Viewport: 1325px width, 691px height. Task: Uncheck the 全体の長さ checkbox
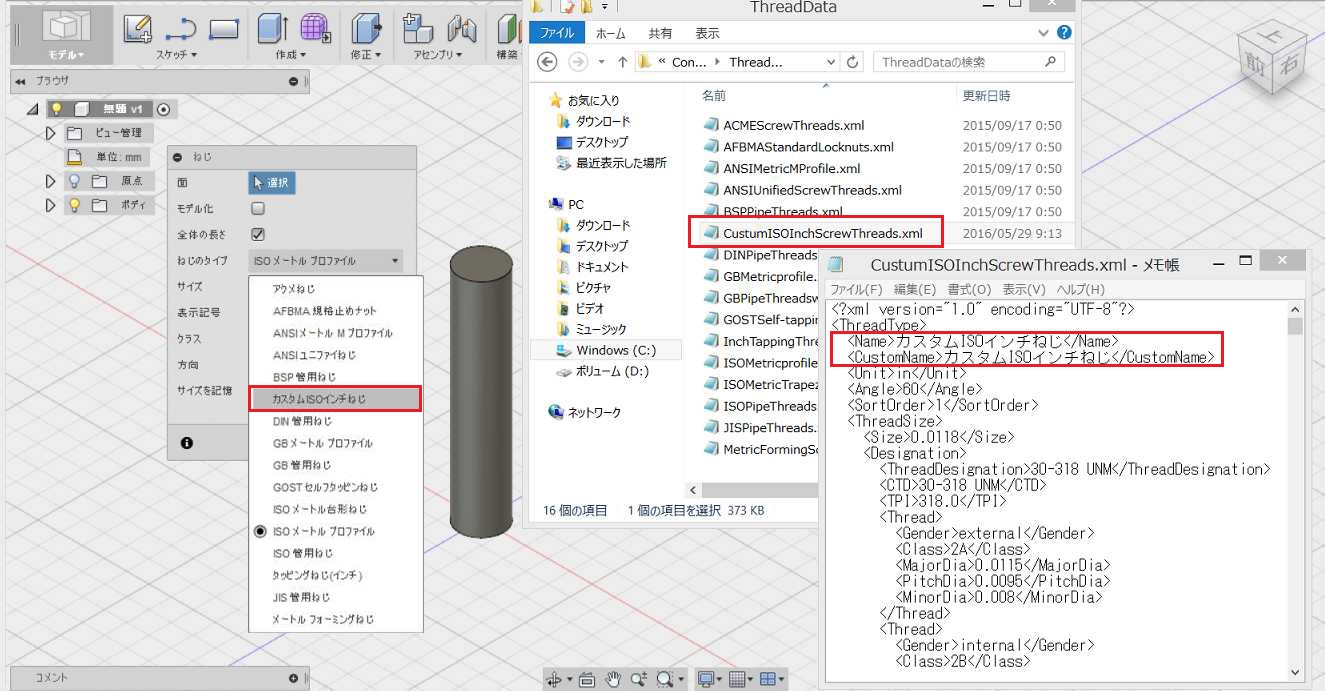[x=258, y=235]
